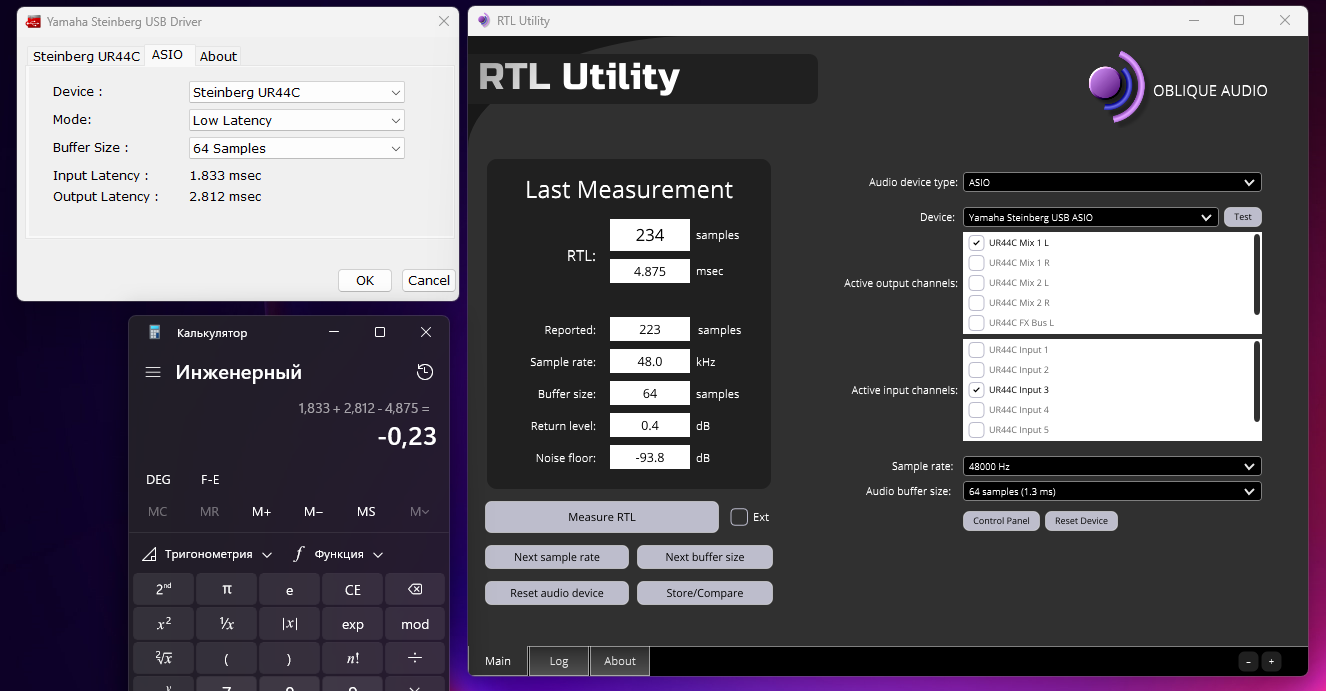The height and width of the screenshot is (691, 1326).
Task: Select the ASIO tab in driver dialog
Action: (x=167, y=55)
